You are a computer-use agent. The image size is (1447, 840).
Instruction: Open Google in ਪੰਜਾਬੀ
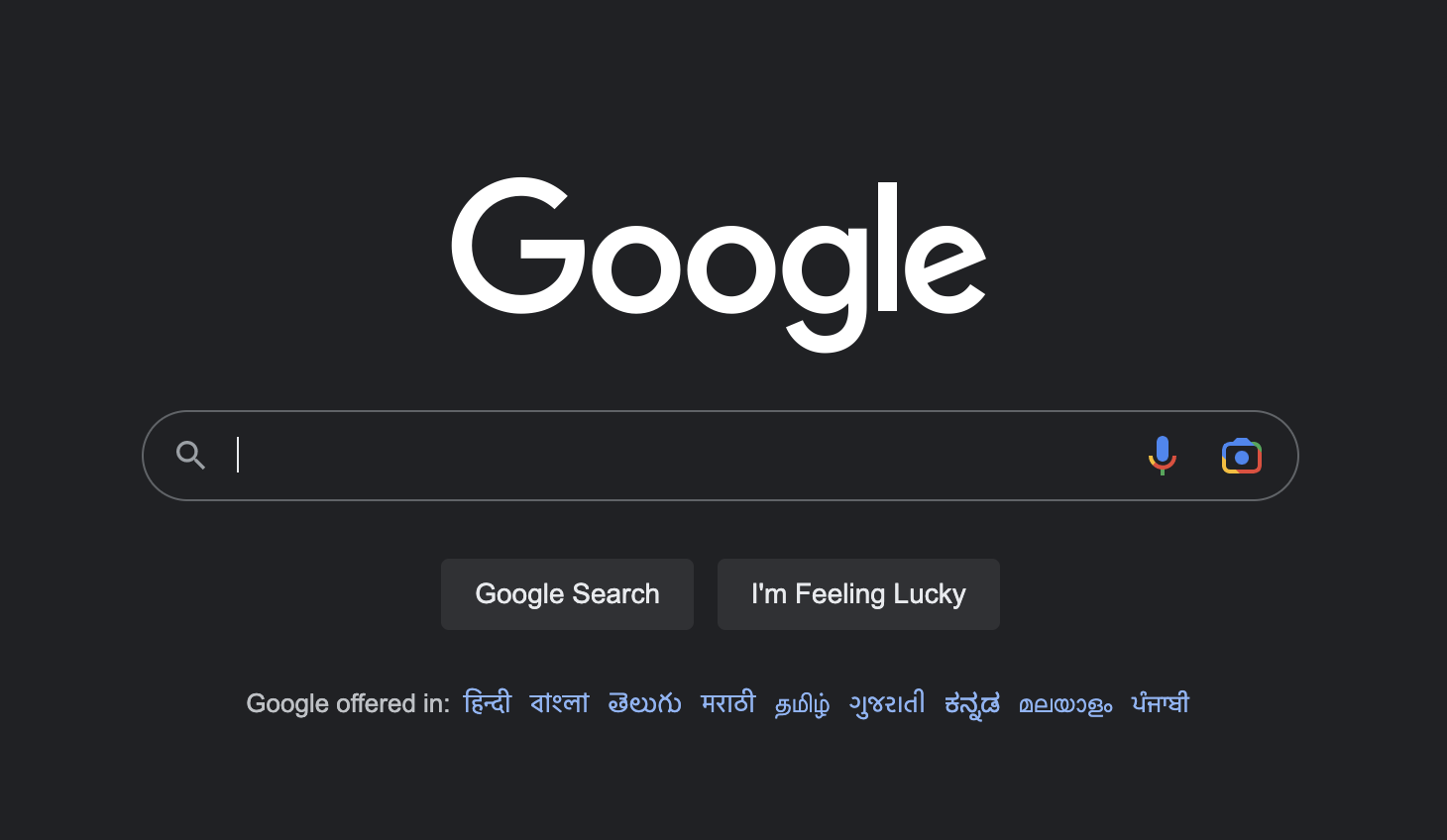click(x=1160, y=702)
